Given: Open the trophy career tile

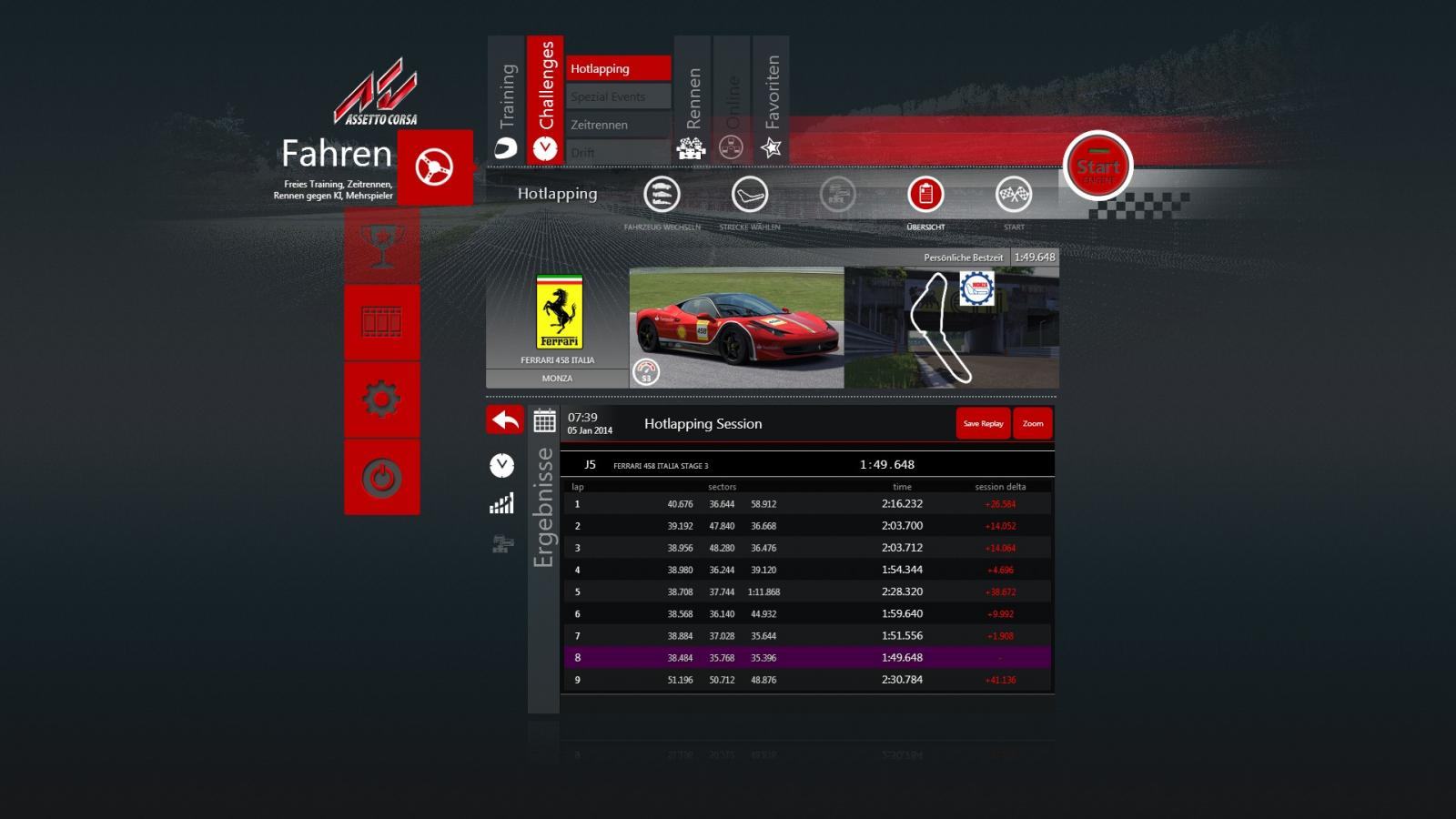Looking at the screenshot, I should pyautogui.click(x=382, y=245).
